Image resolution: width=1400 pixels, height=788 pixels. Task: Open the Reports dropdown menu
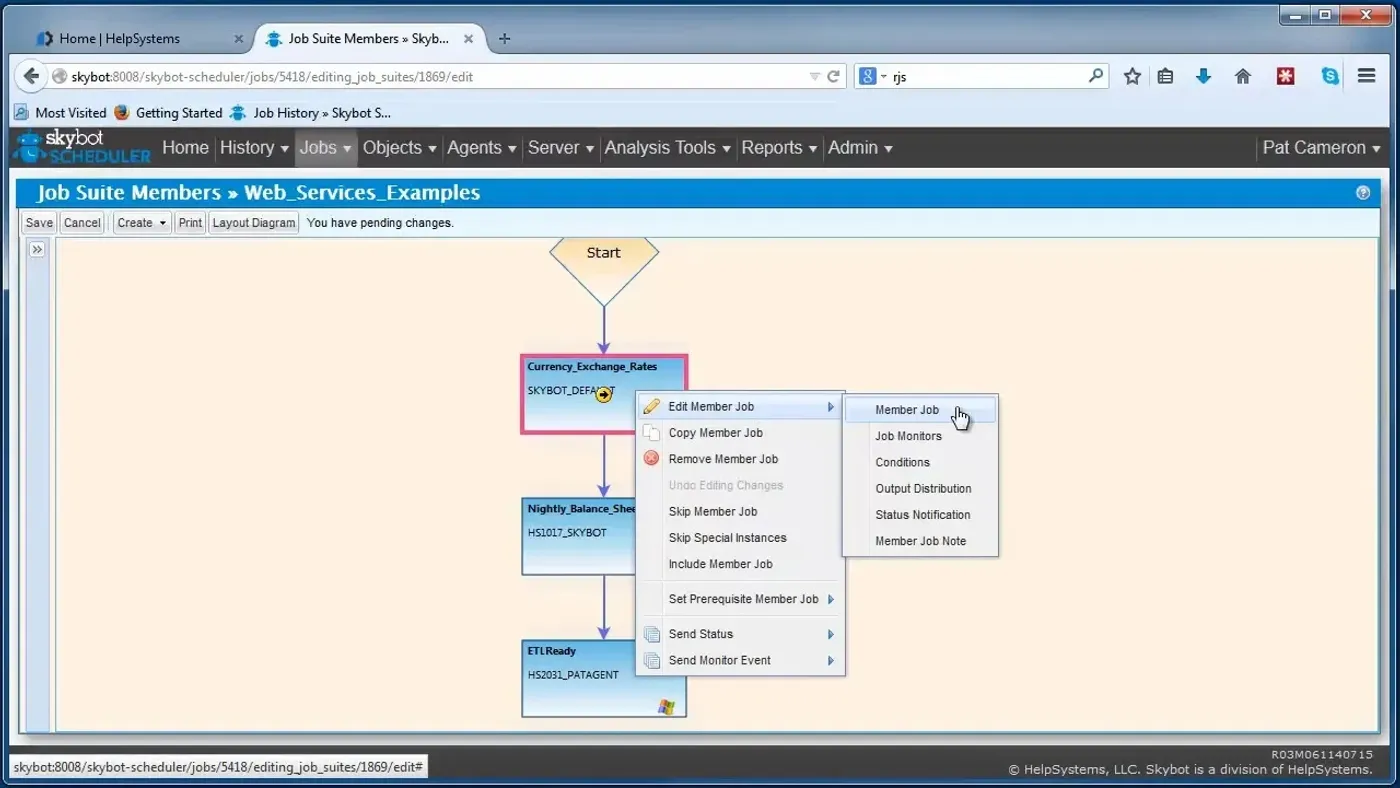(779, 148)
